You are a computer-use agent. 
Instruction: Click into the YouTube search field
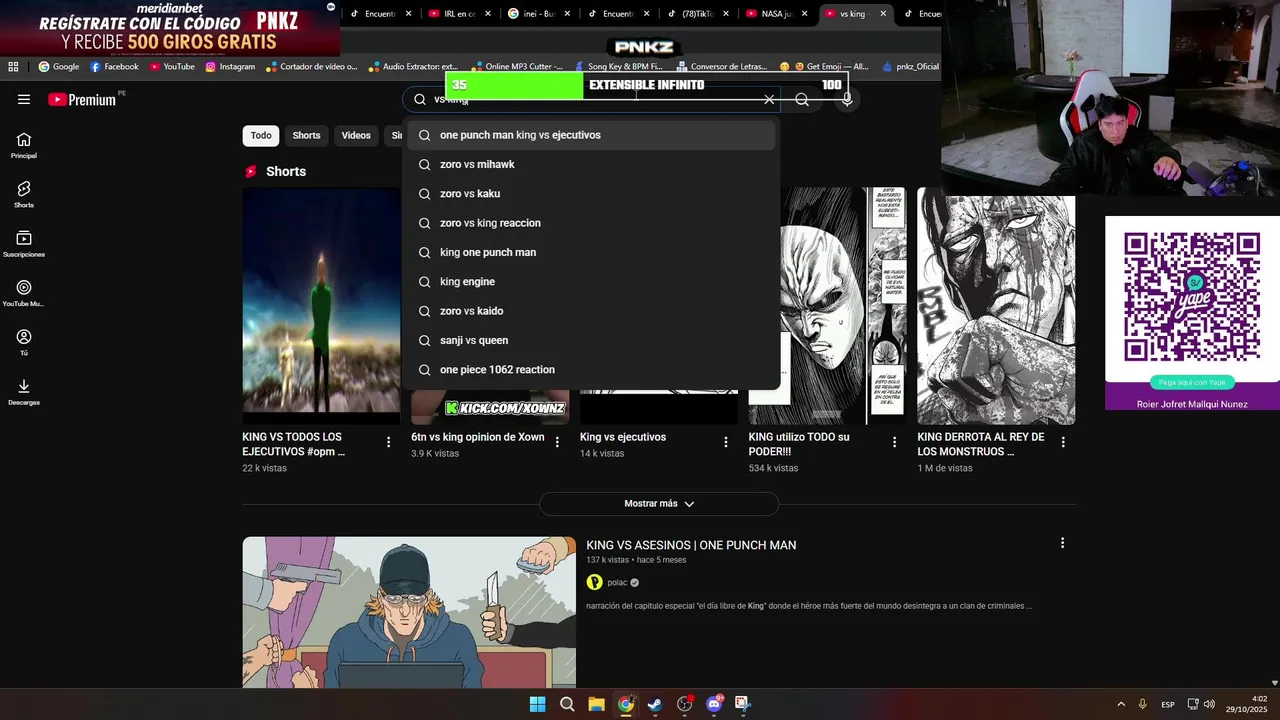tap(590, 99)
